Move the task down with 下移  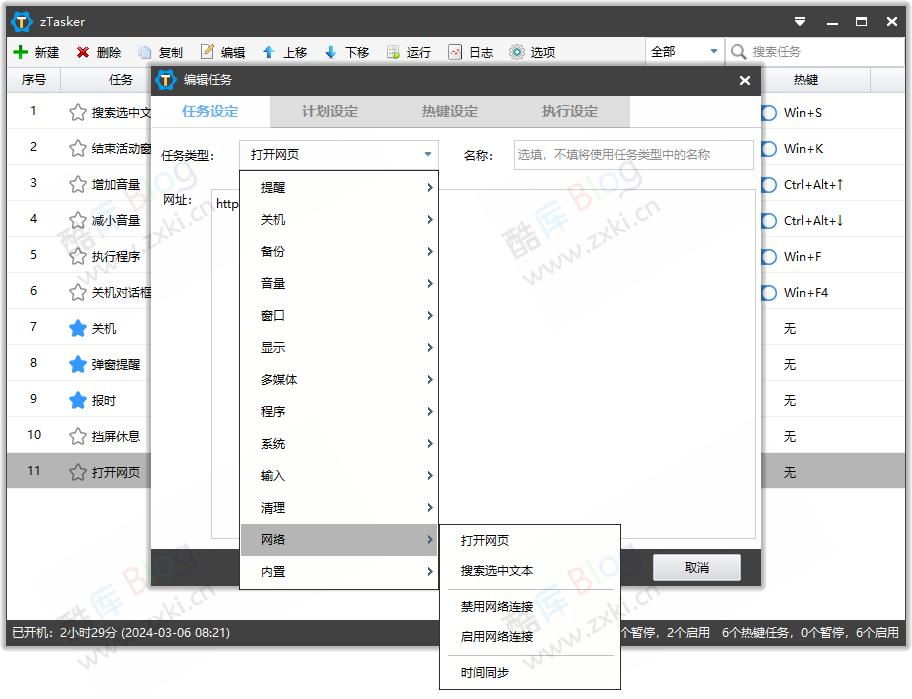tap(347, 51)
